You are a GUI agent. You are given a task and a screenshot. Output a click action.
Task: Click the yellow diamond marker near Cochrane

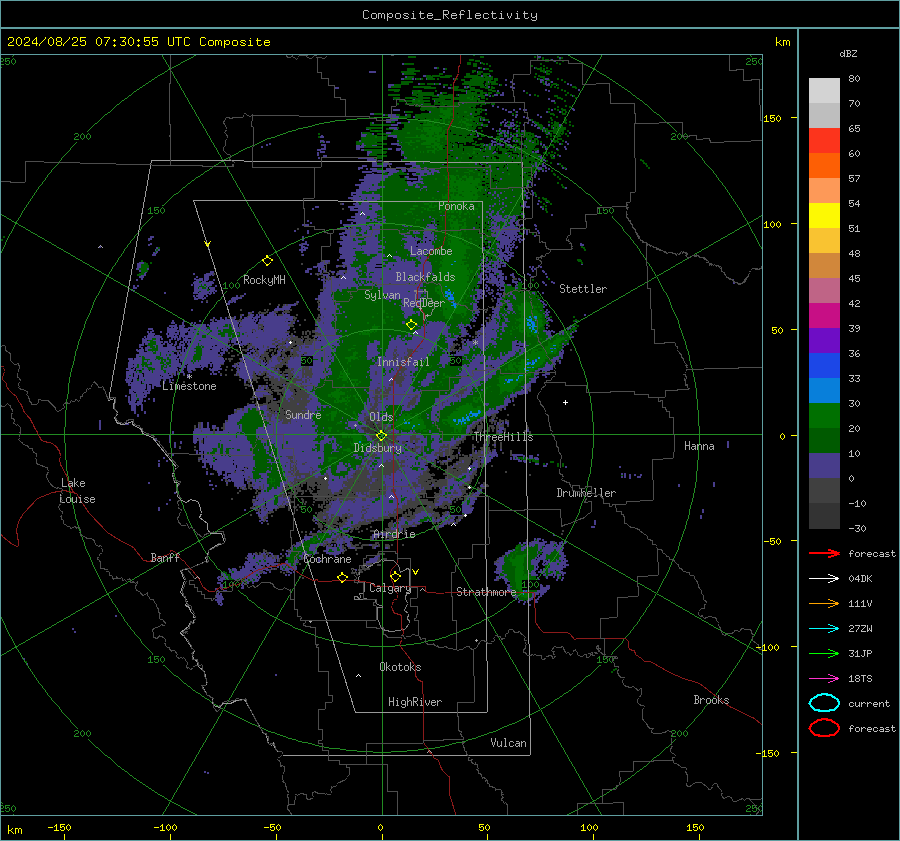click(x=342, y=578)
